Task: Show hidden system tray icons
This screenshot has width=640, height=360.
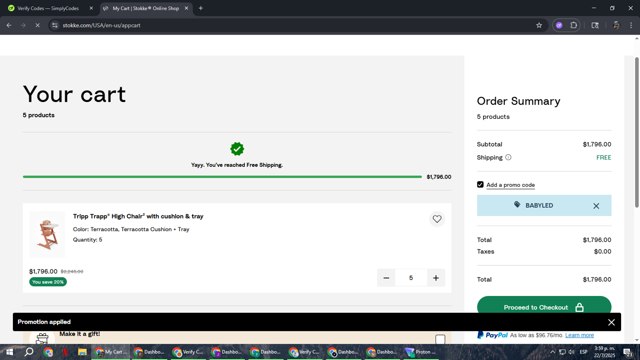Action: pos(552,352)
